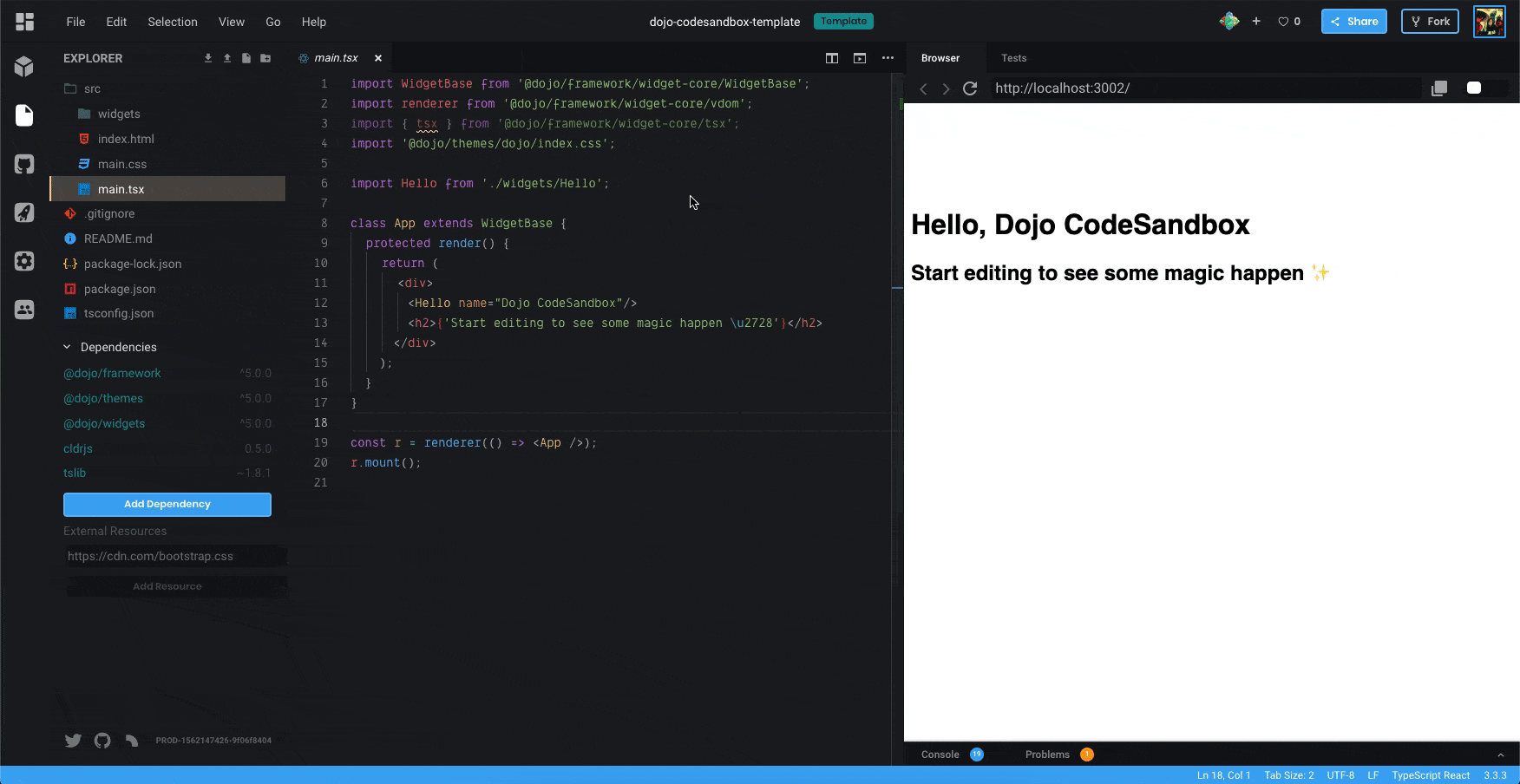Image resolution: width=1520 pixels, height=784 pixels.
Task: Open Configuration Files gear panel
Action: (x=24, y=261)
